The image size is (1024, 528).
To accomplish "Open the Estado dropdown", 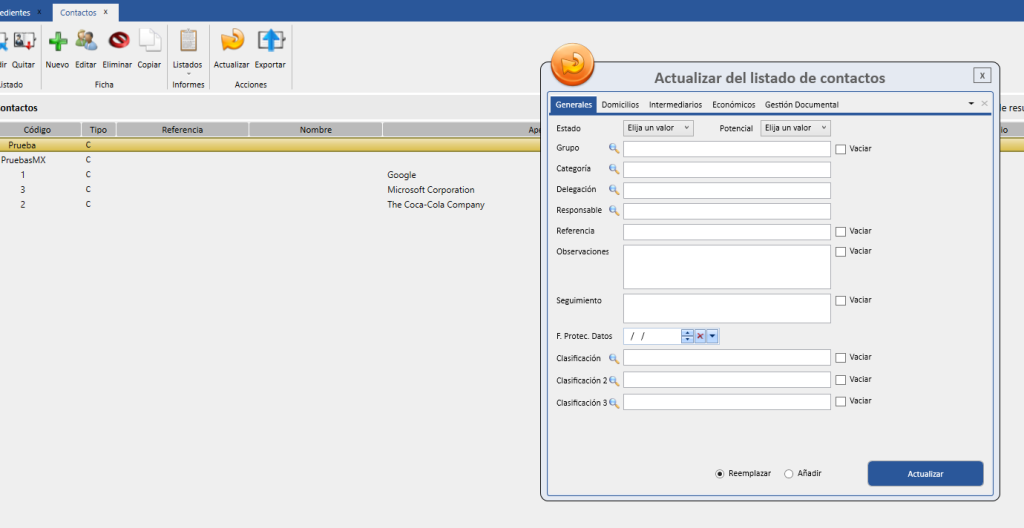I will [x=658, y=128].
